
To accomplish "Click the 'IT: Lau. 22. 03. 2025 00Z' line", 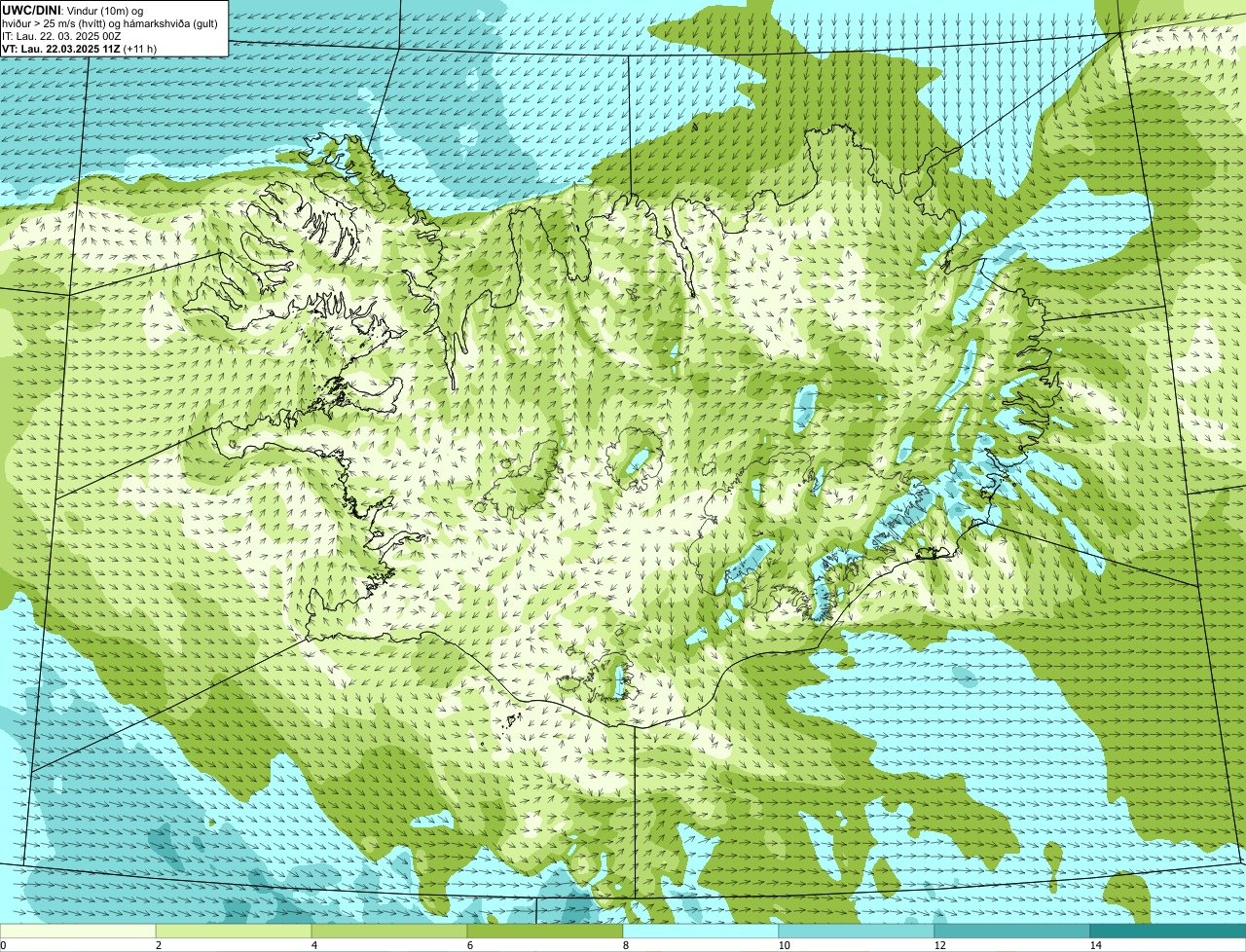I will click(61, 36).
